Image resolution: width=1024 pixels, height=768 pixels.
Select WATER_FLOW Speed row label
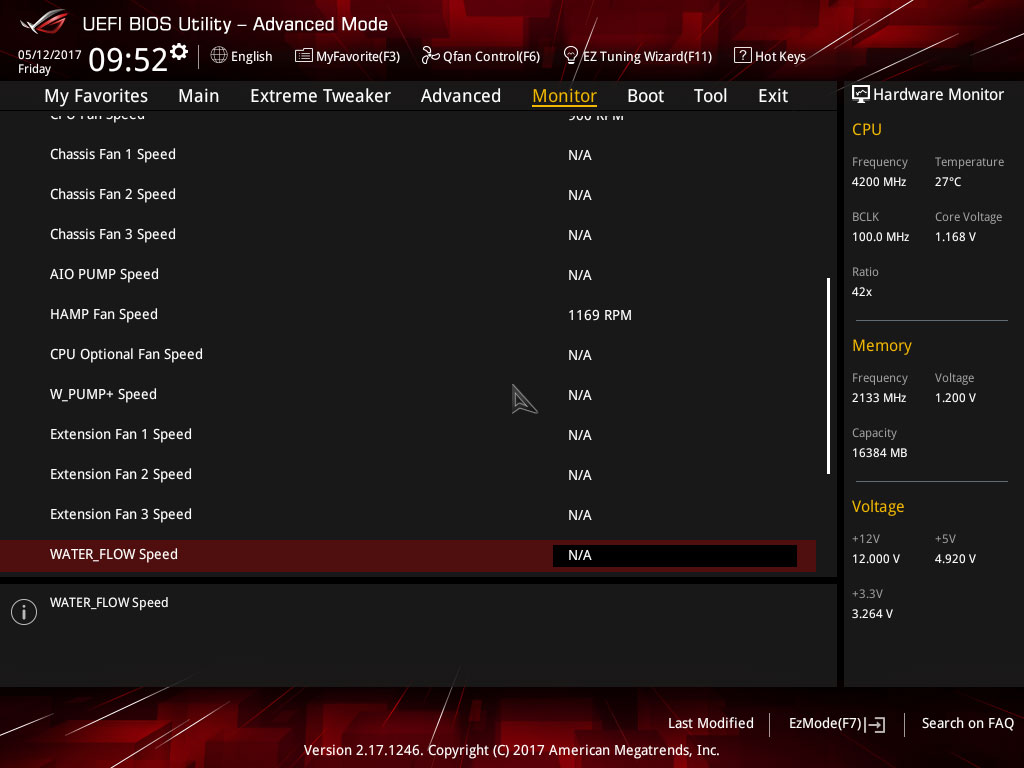tap(114, 554)
